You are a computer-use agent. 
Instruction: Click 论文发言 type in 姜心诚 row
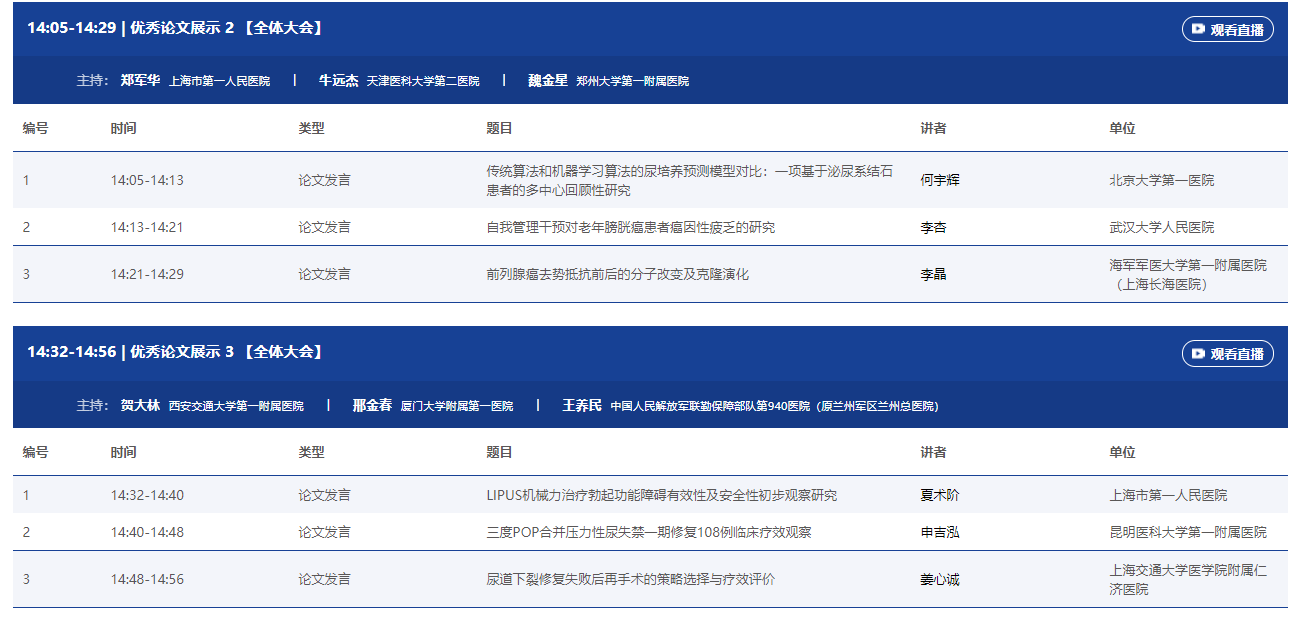pyautogui.click(x=324, y=579)
